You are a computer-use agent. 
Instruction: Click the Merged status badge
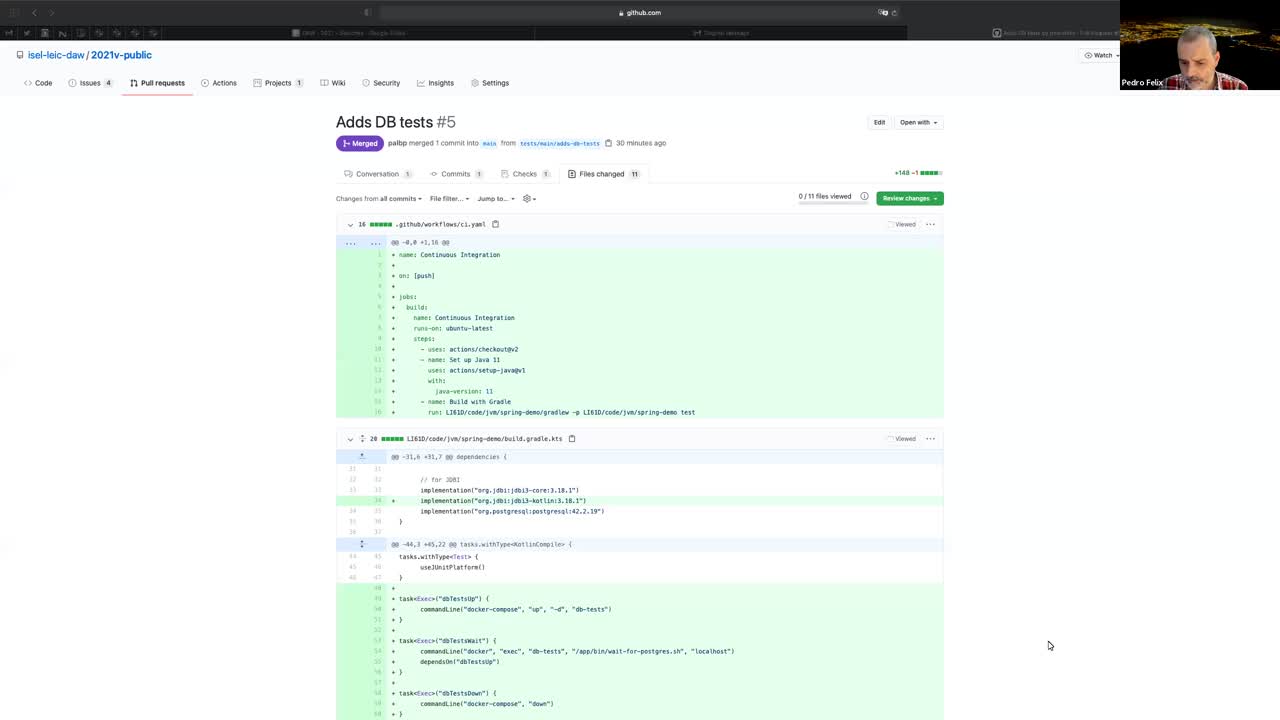click(x=360, y=143)
